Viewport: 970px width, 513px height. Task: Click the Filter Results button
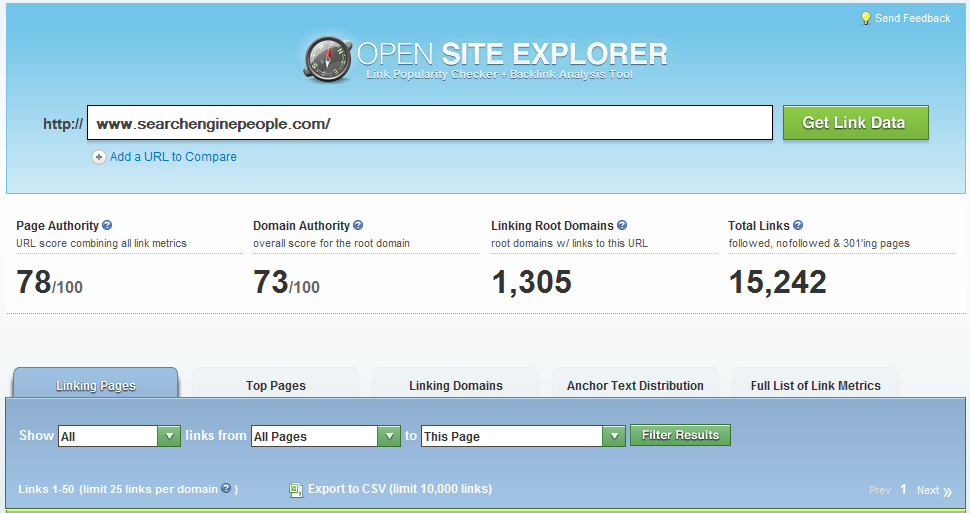680,435
